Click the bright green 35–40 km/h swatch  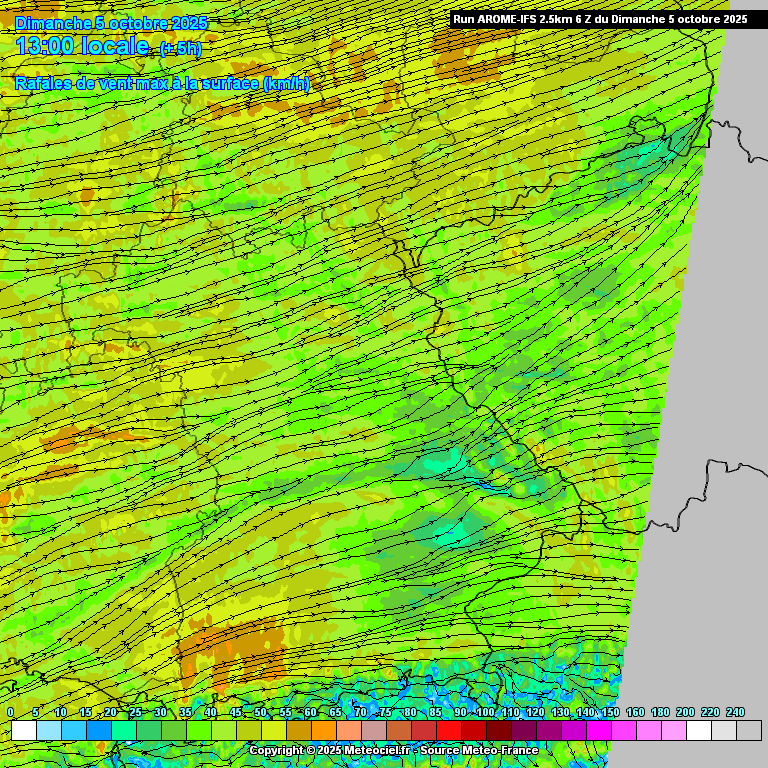point(198,731)
